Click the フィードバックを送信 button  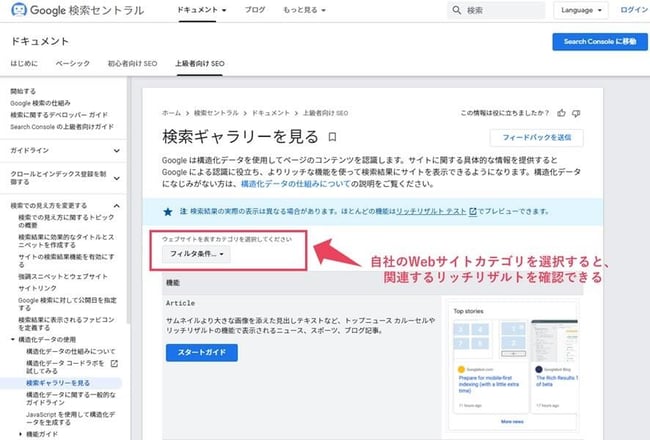(536, 138)
